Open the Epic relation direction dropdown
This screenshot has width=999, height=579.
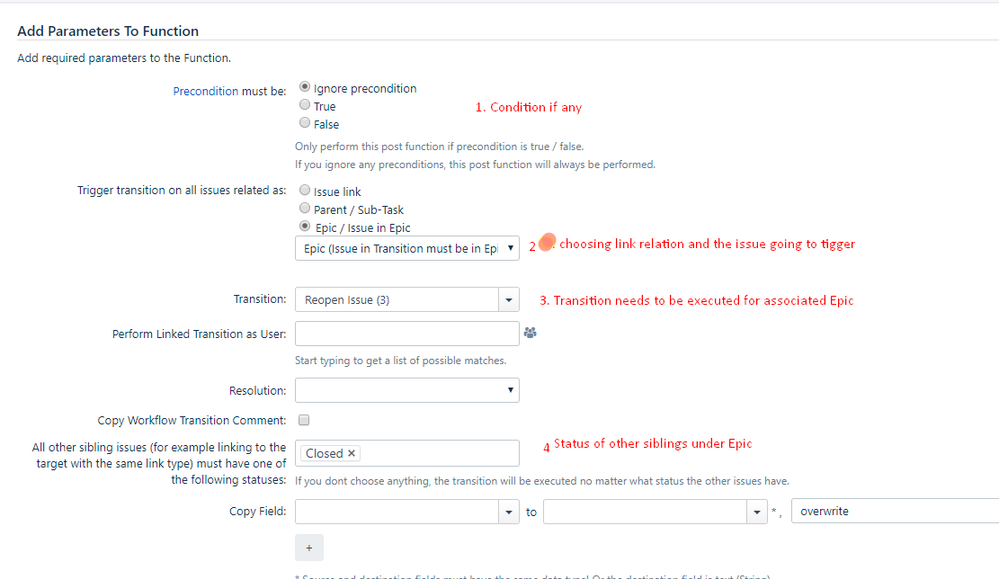pos(407,248)
